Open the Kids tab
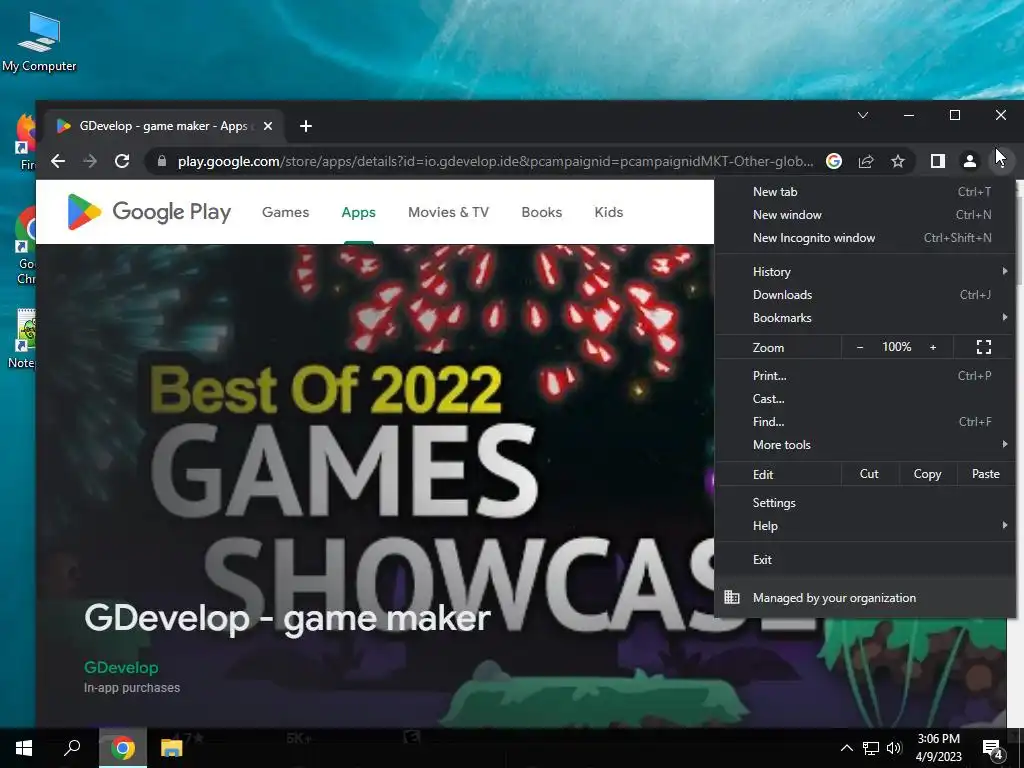Viewport: 1024px width, 768px height. tap(609, 212)
